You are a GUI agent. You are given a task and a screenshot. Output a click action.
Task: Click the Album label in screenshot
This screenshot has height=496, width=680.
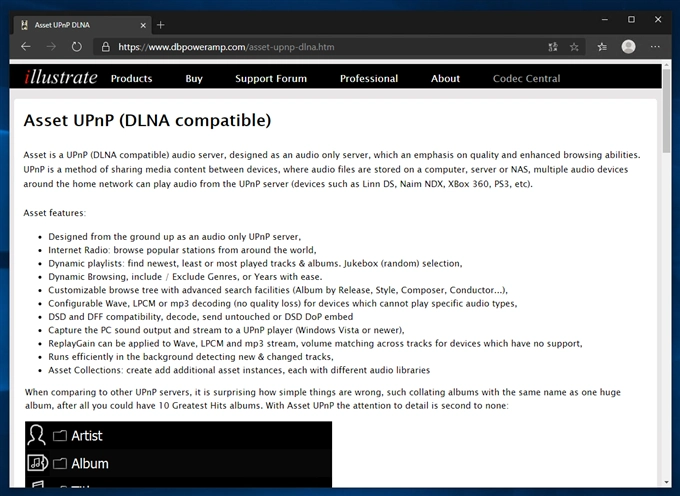(x=90, y=463)
